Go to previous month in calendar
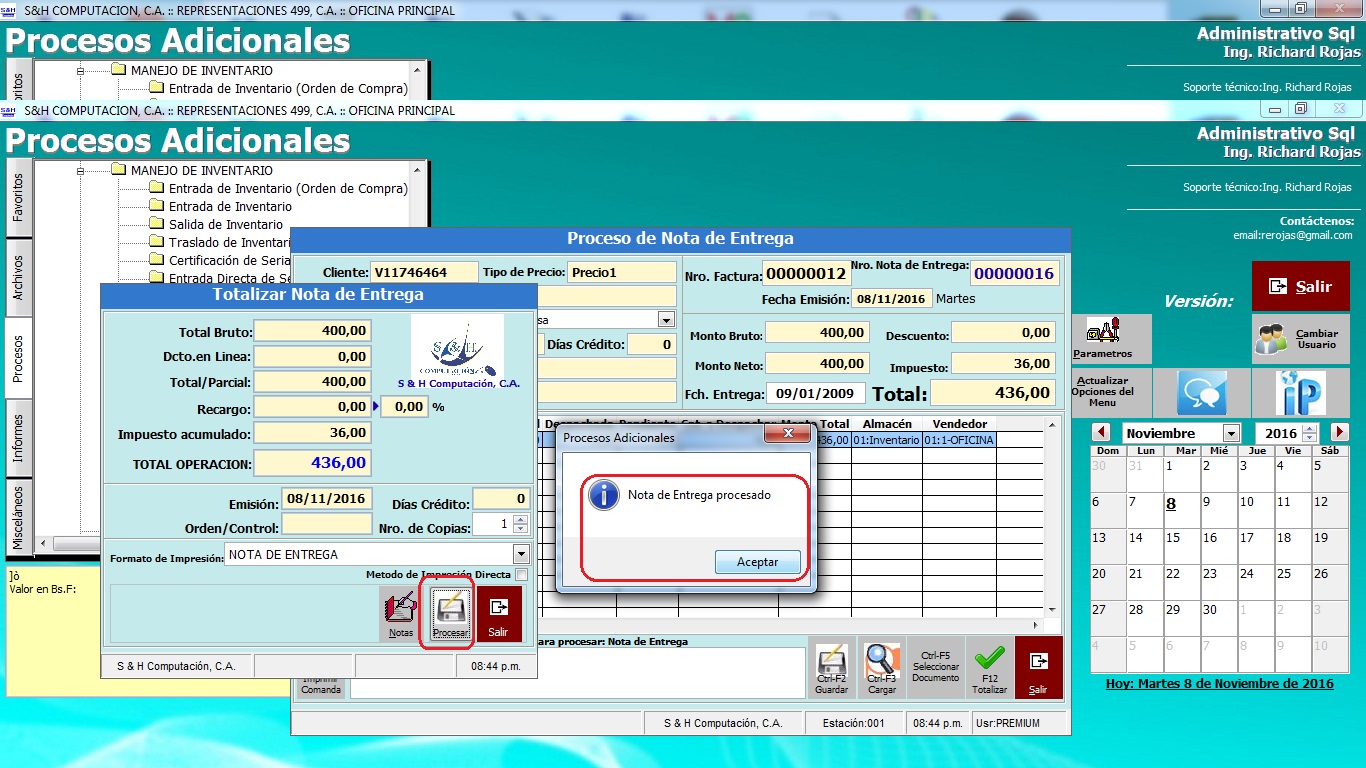The width and height of the screenshot is (1366, 768). 1101,433
